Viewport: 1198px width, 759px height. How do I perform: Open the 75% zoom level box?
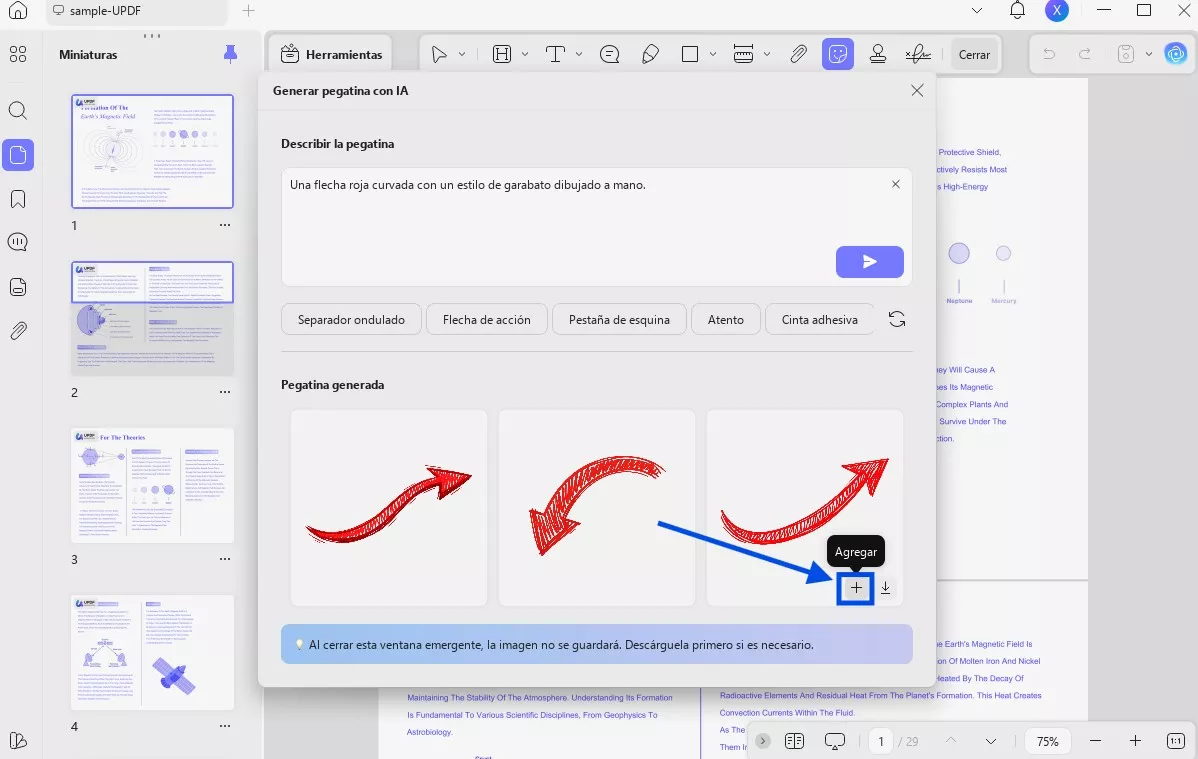tap(1047, 741)
